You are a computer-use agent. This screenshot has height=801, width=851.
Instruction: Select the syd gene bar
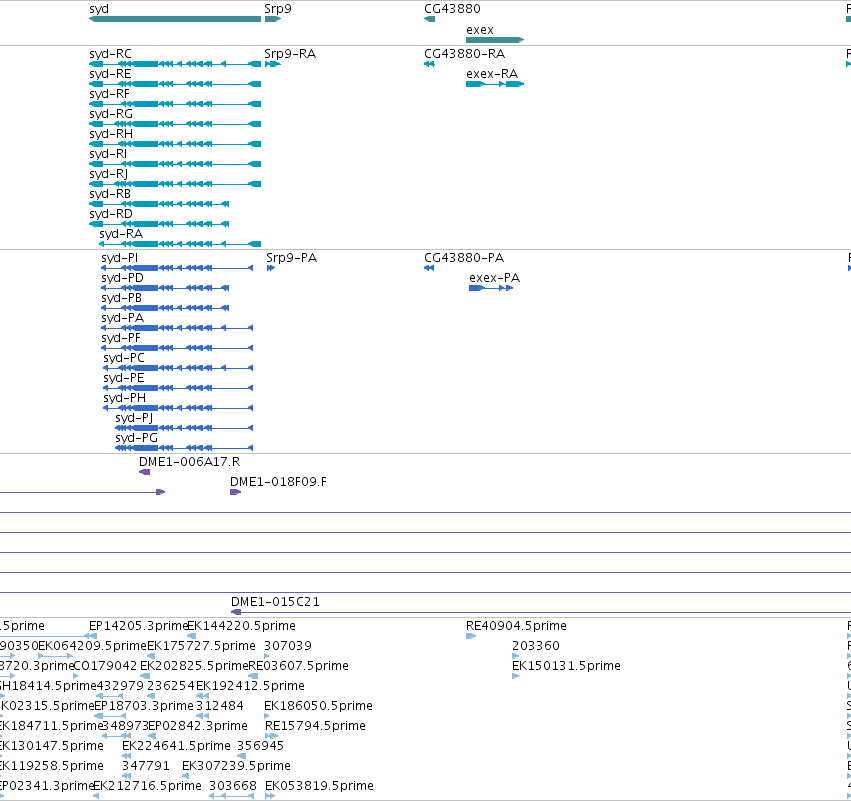(x=175, y=19)
